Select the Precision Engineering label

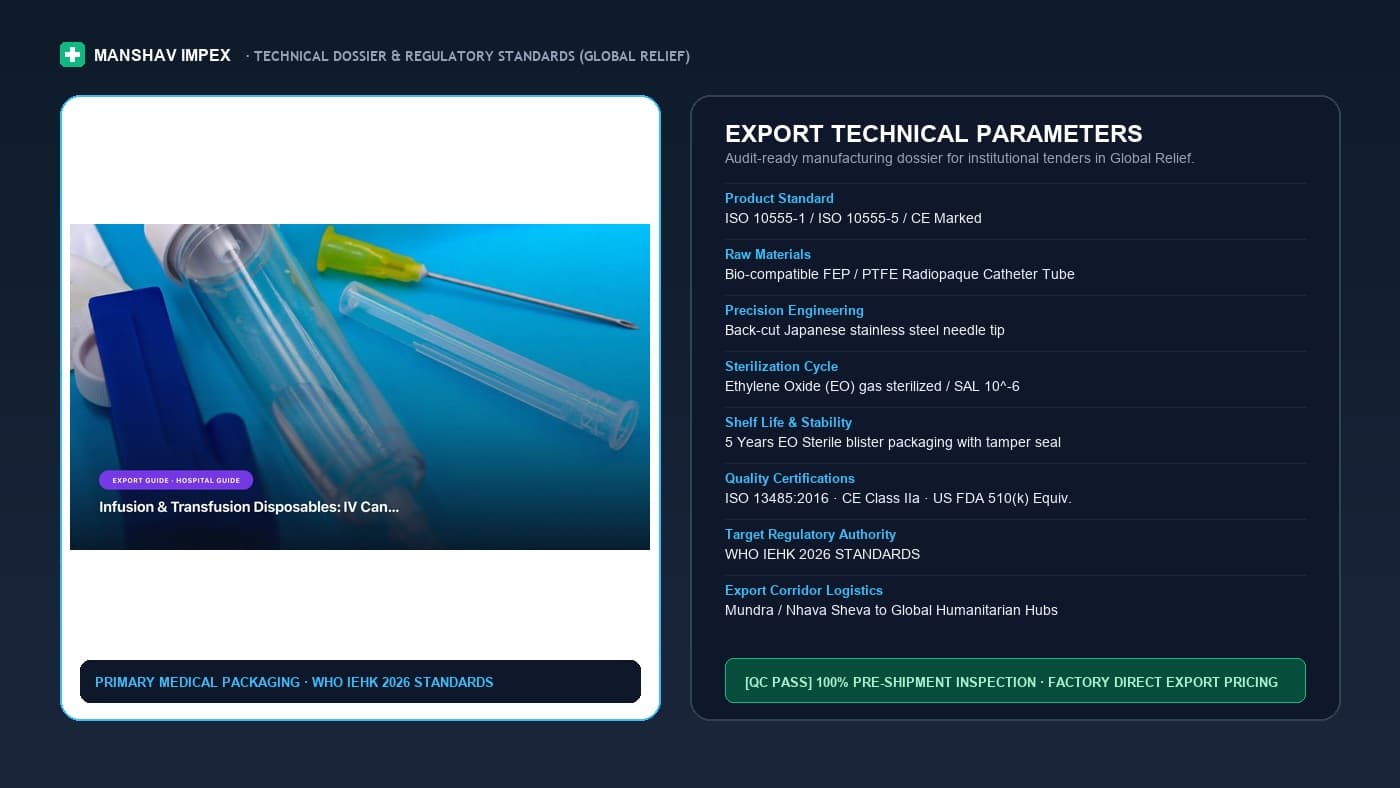pos(794,310)
